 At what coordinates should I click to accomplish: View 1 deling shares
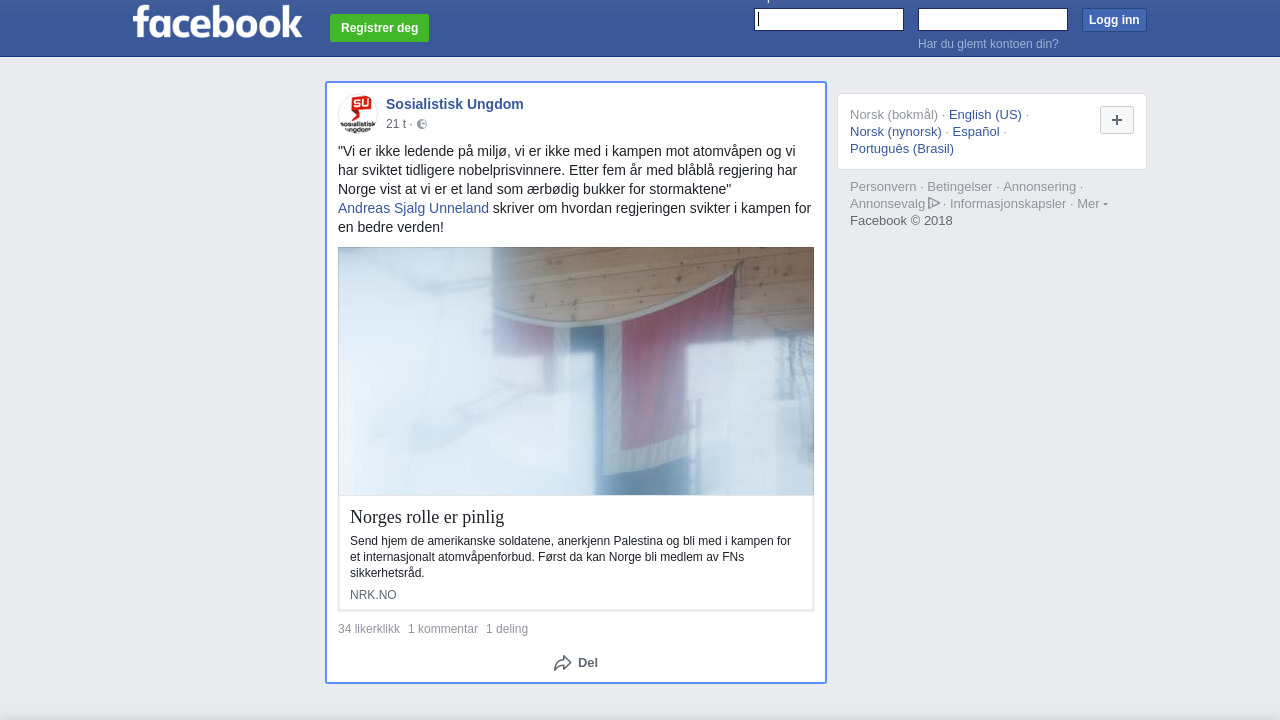507,629
